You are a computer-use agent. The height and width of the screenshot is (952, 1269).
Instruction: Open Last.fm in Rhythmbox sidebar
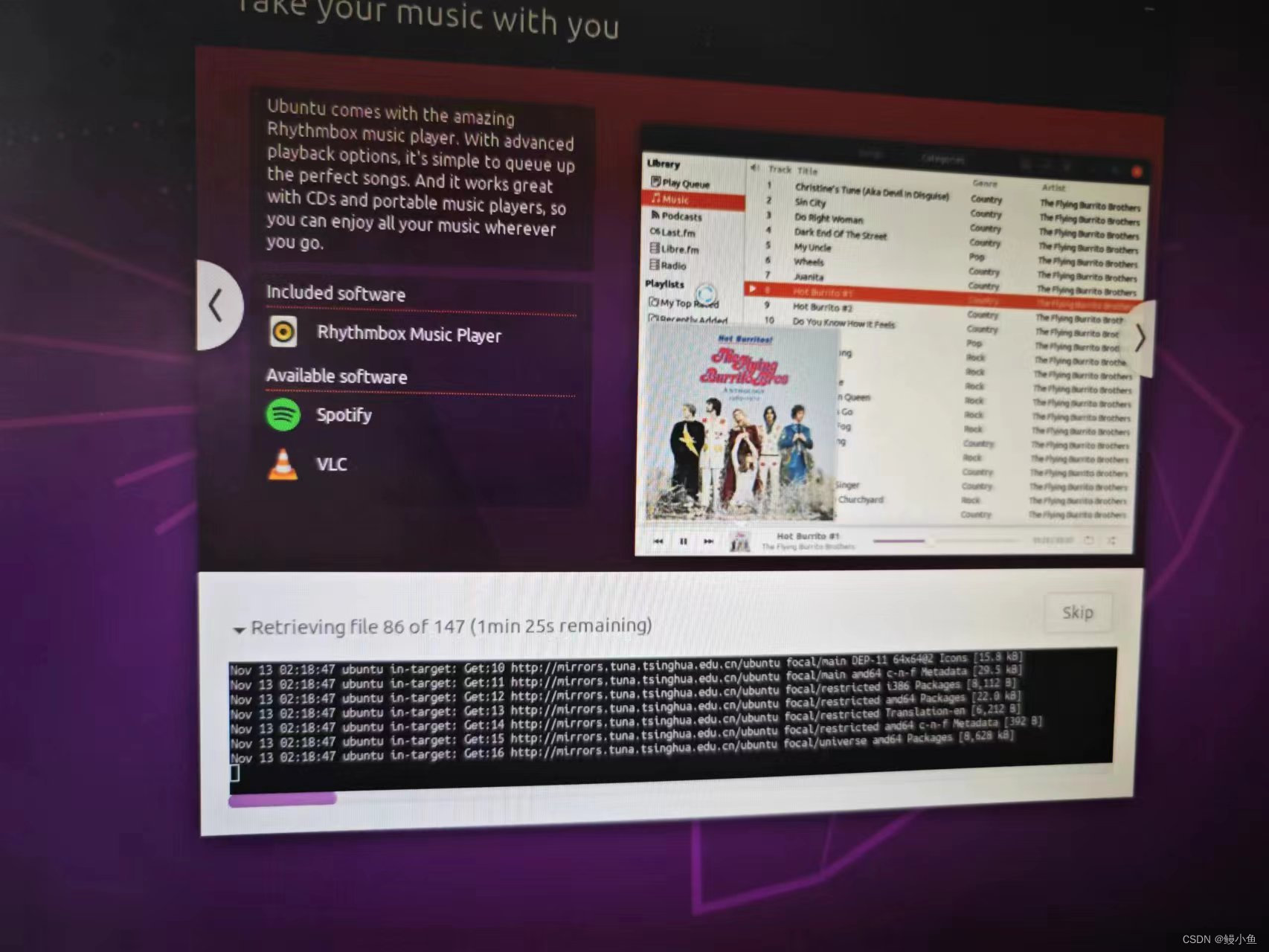click(673, 232)
